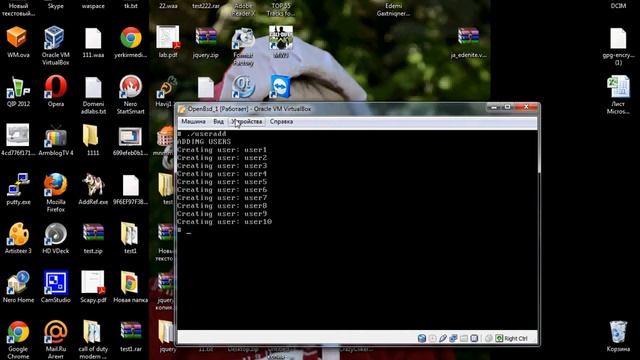Select the Лист Microsoft Excel file icon
Image resolution: width=640 pixels, height=360 pixels.
[x=618, y=95]
